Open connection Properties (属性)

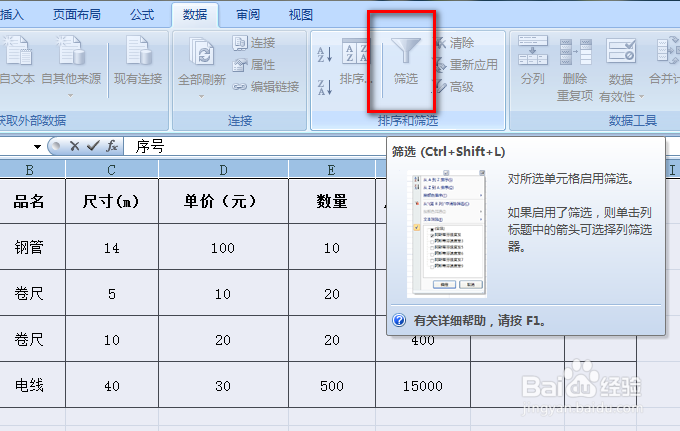[x=254, y=65]
